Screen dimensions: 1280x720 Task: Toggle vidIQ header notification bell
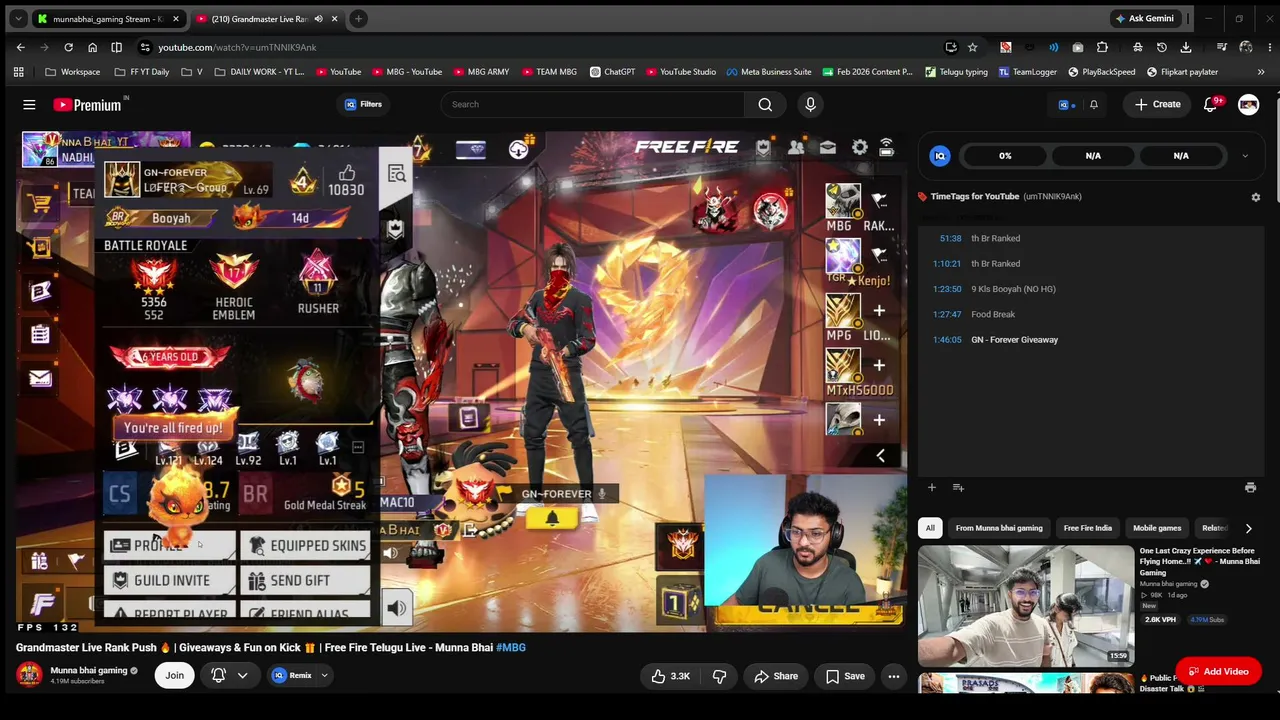pos(1094,104)
